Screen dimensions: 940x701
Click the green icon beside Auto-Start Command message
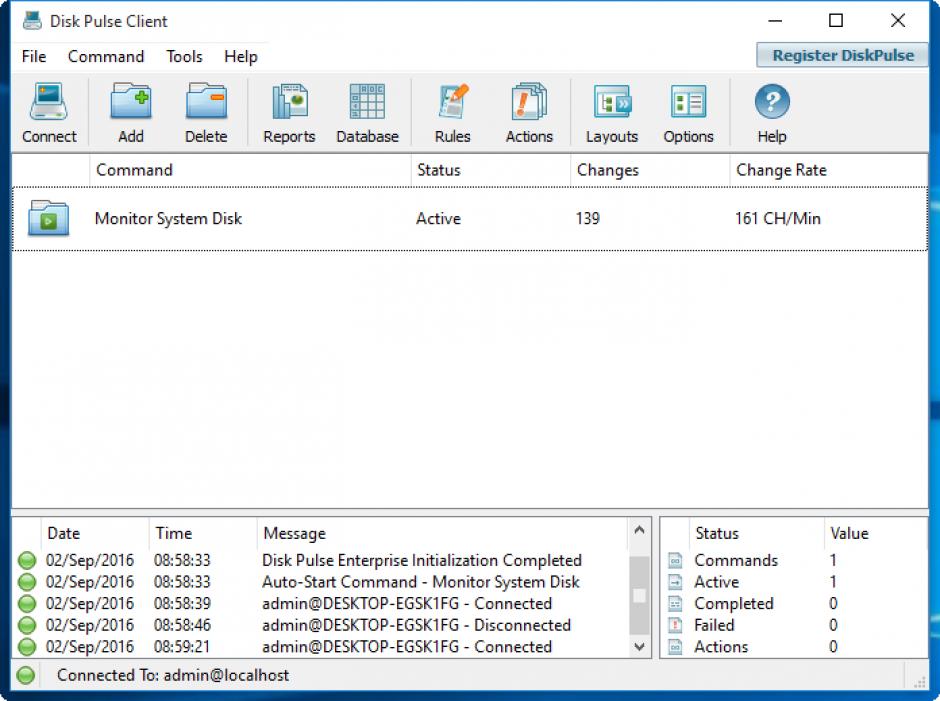pyautogui.click(x=27, y=582)
